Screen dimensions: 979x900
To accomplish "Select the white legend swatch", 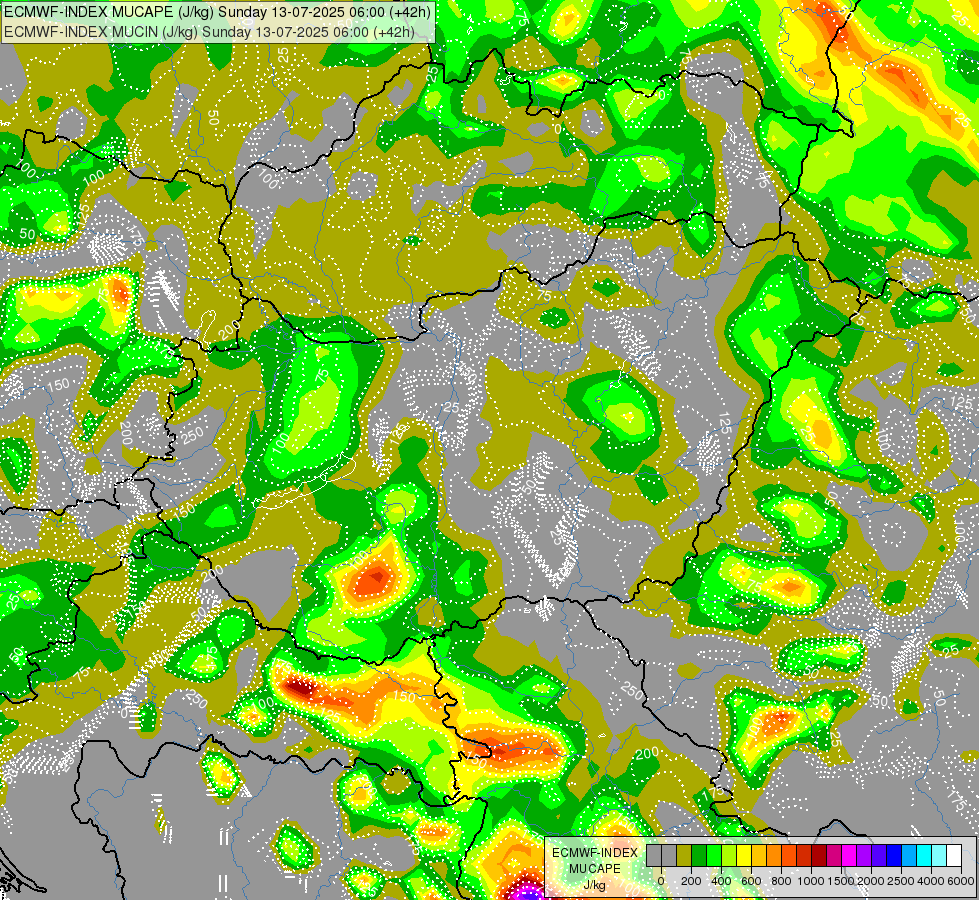I will point(955,855).
